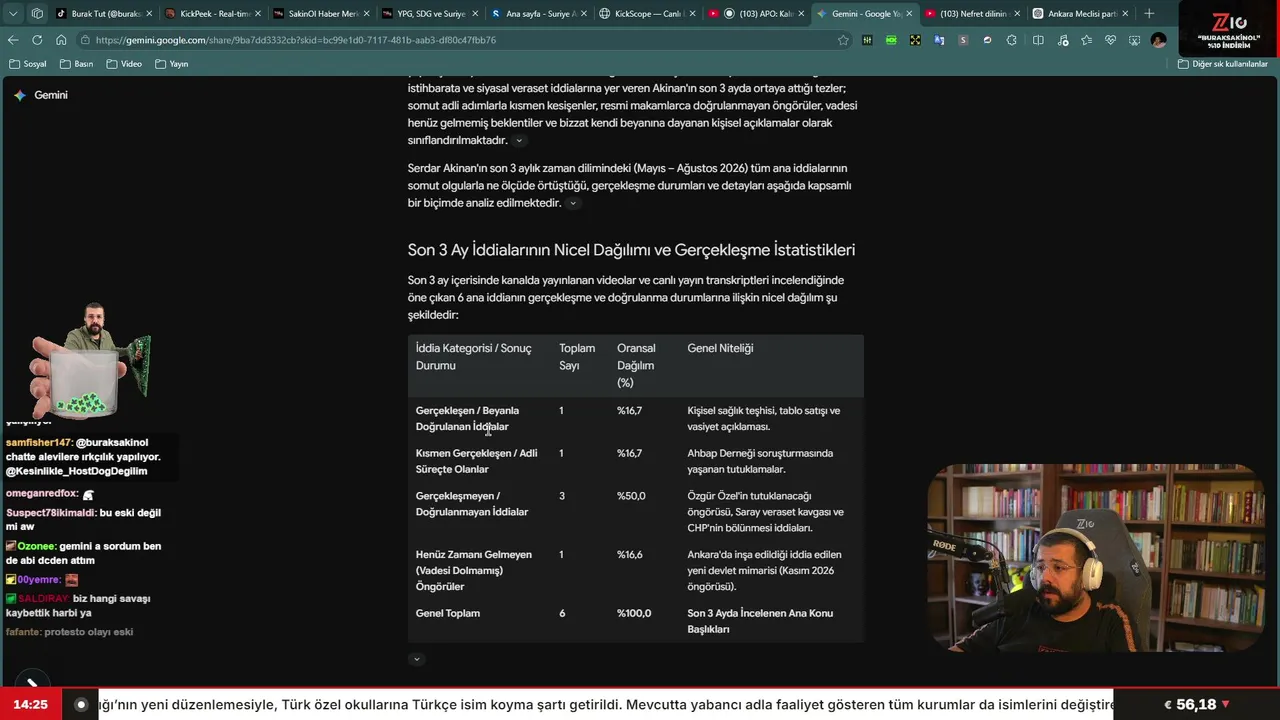Open the media music note icon
1280x720 pixels.
pos(1062,40)
